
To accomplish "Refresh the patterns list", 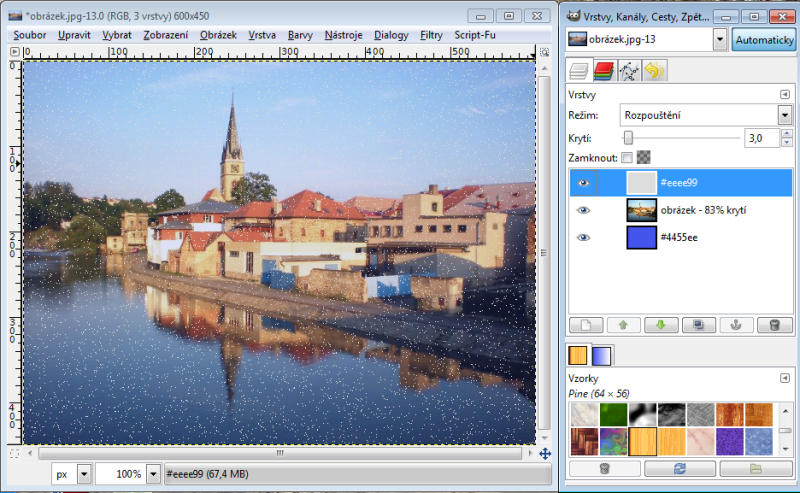I will pyautogui.click(x=680, y=468).
